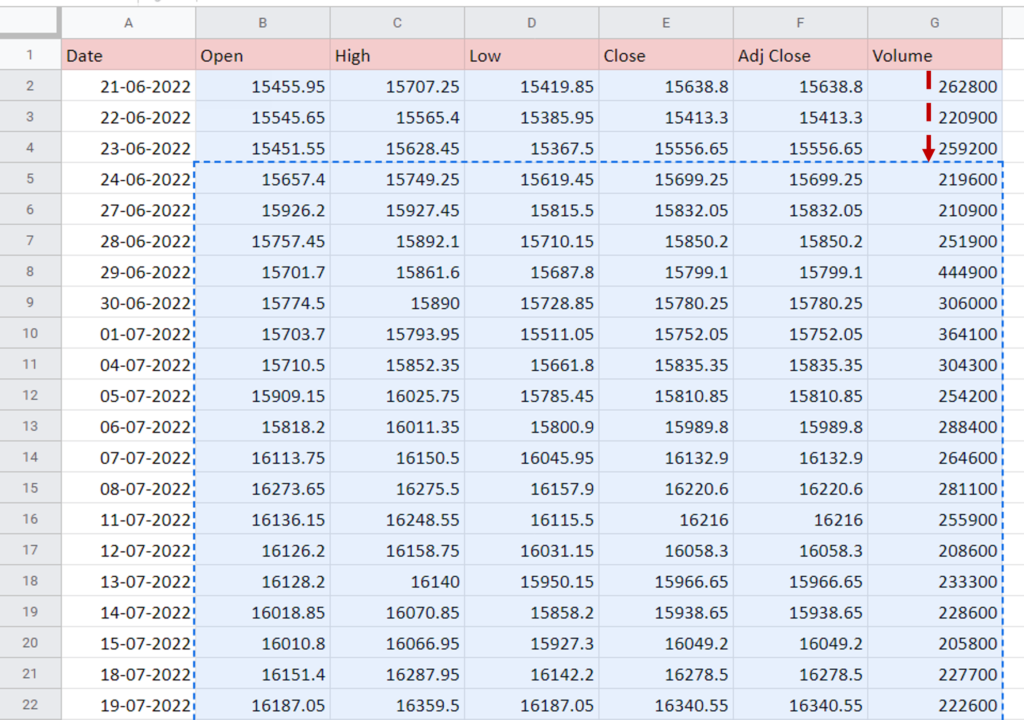Image resolution: width=1024 pixels, height=720 pixels.
Task: Click the High value 16025.75
Action: 397,396
